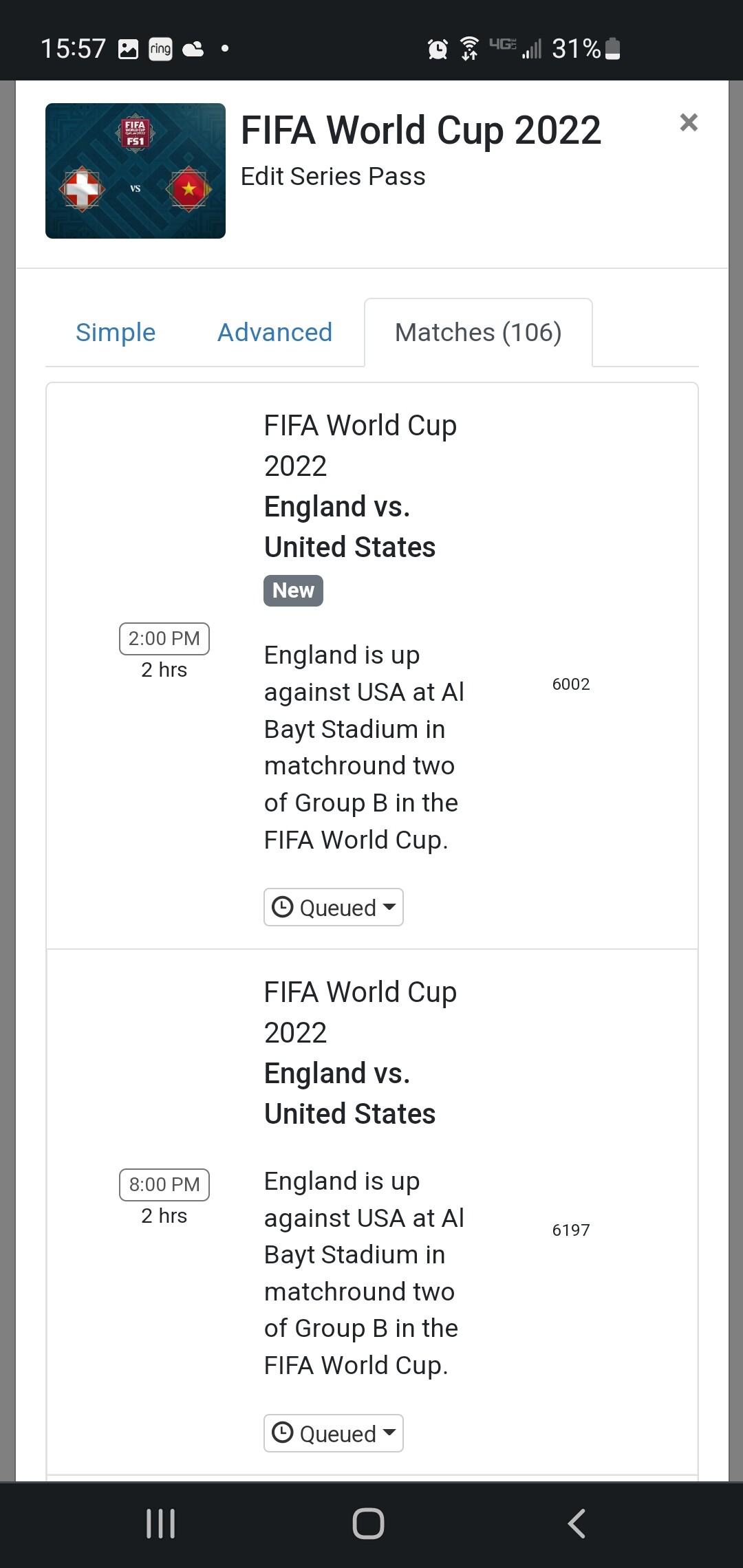Image resolution: width=743 pixels, height=1568 pixels.
Task: Click channel number 6197
Action: point(571,1230)
